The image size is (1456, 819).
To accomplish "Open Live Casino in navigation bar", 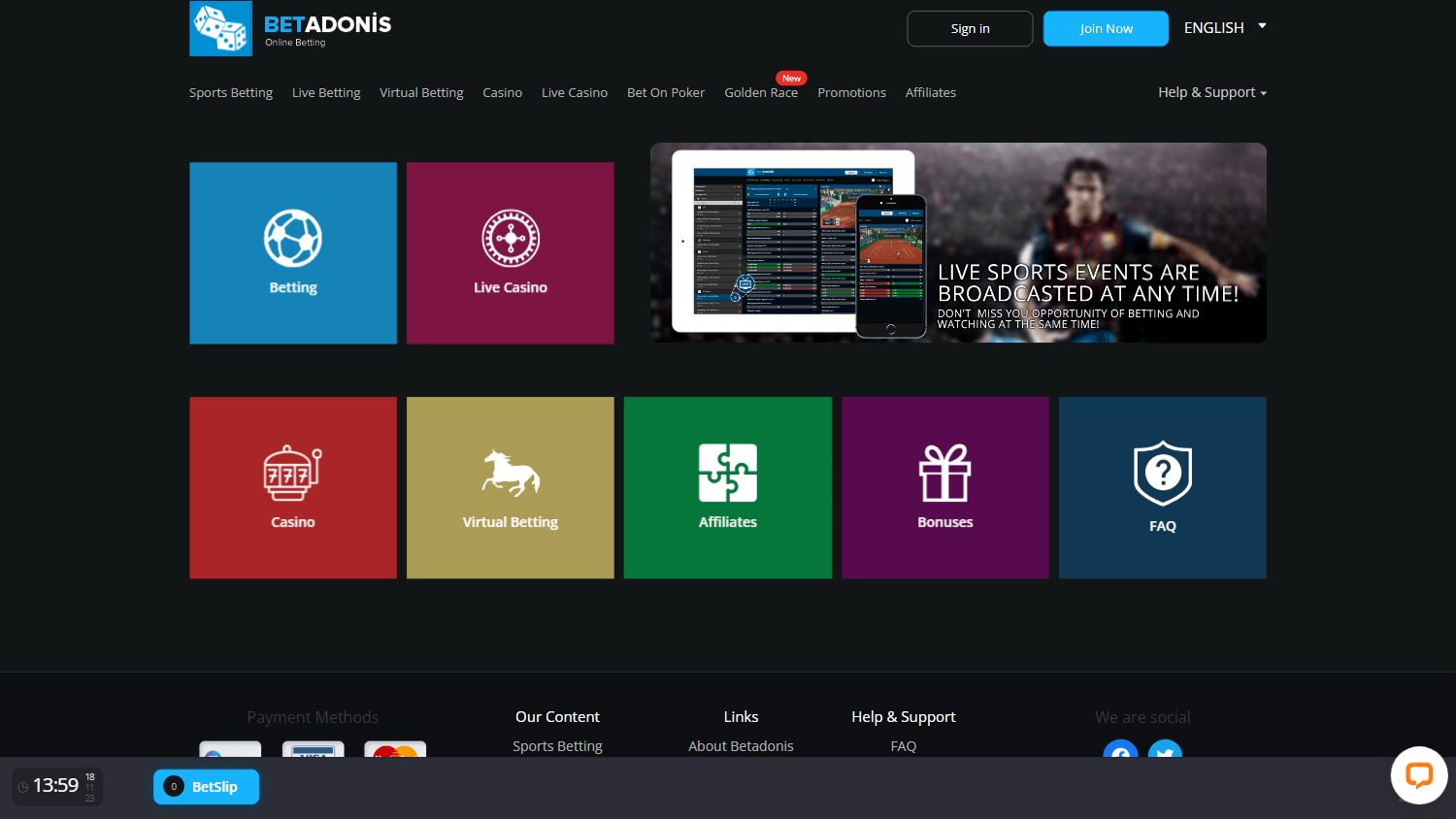I will [x=575, y=93].
